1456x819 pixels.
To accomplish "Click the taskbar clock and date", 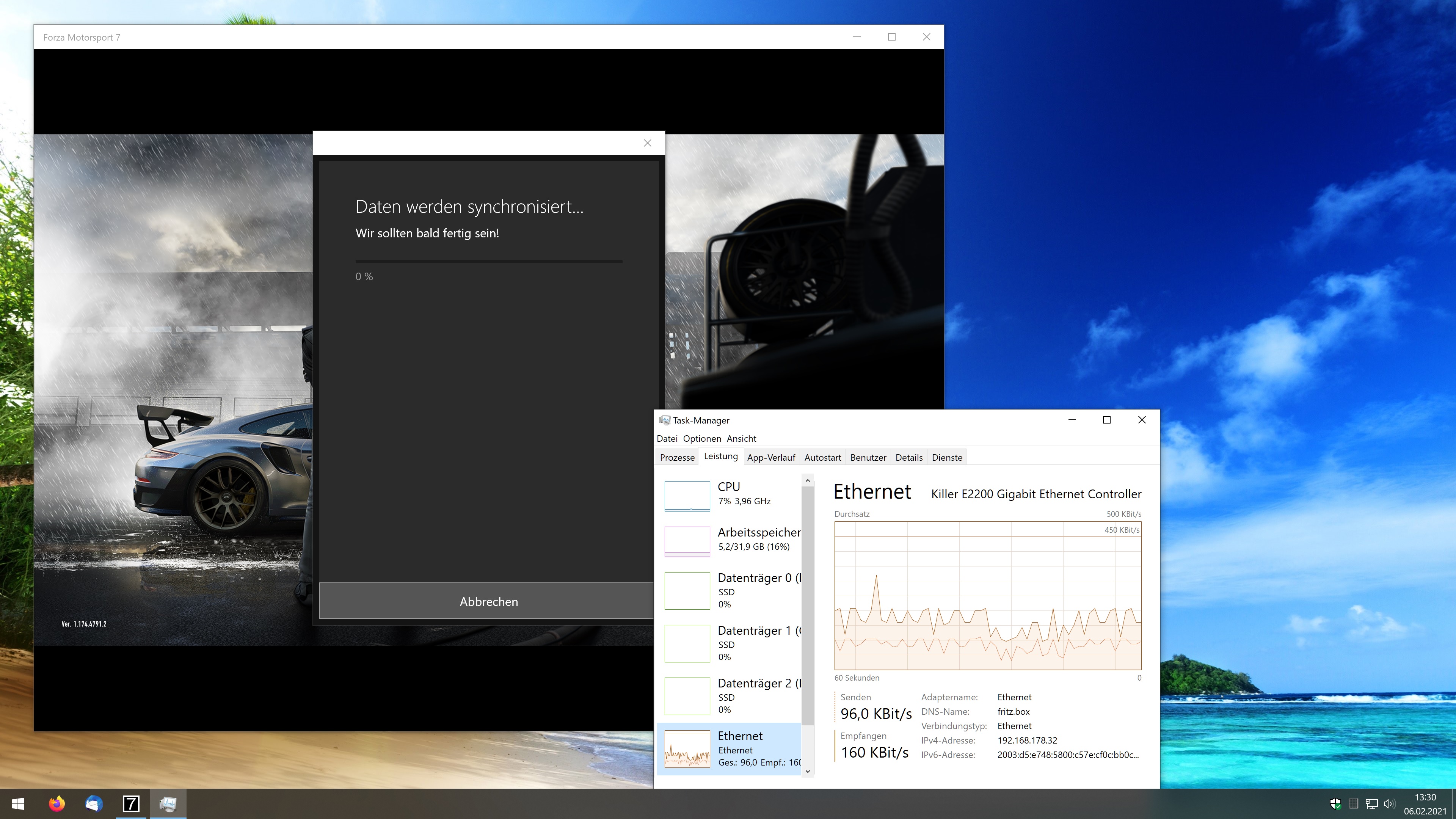I will (x=1425, y=804).
